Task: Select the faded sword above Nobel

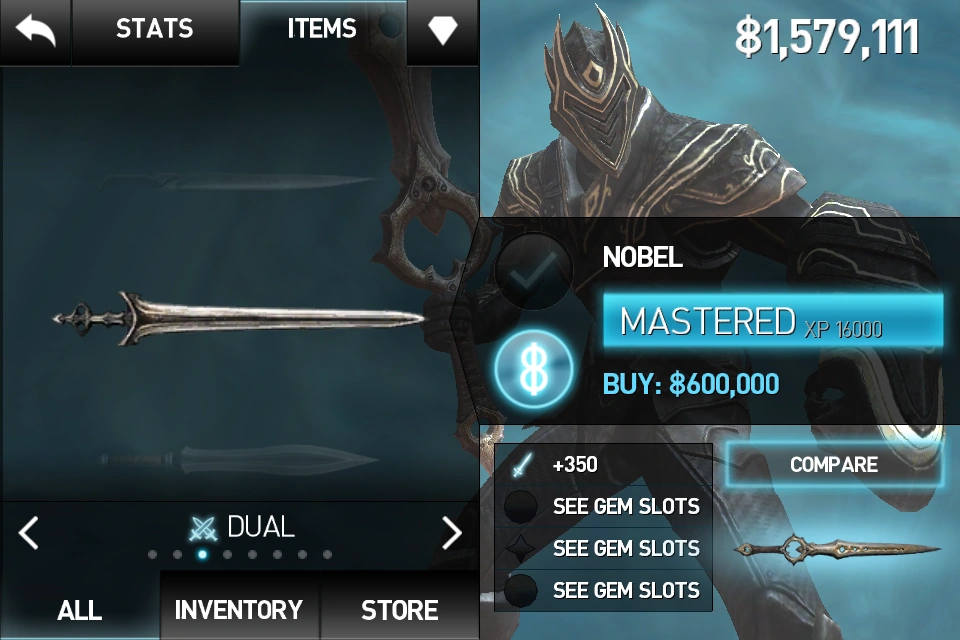Action: (x=239, y=181)
